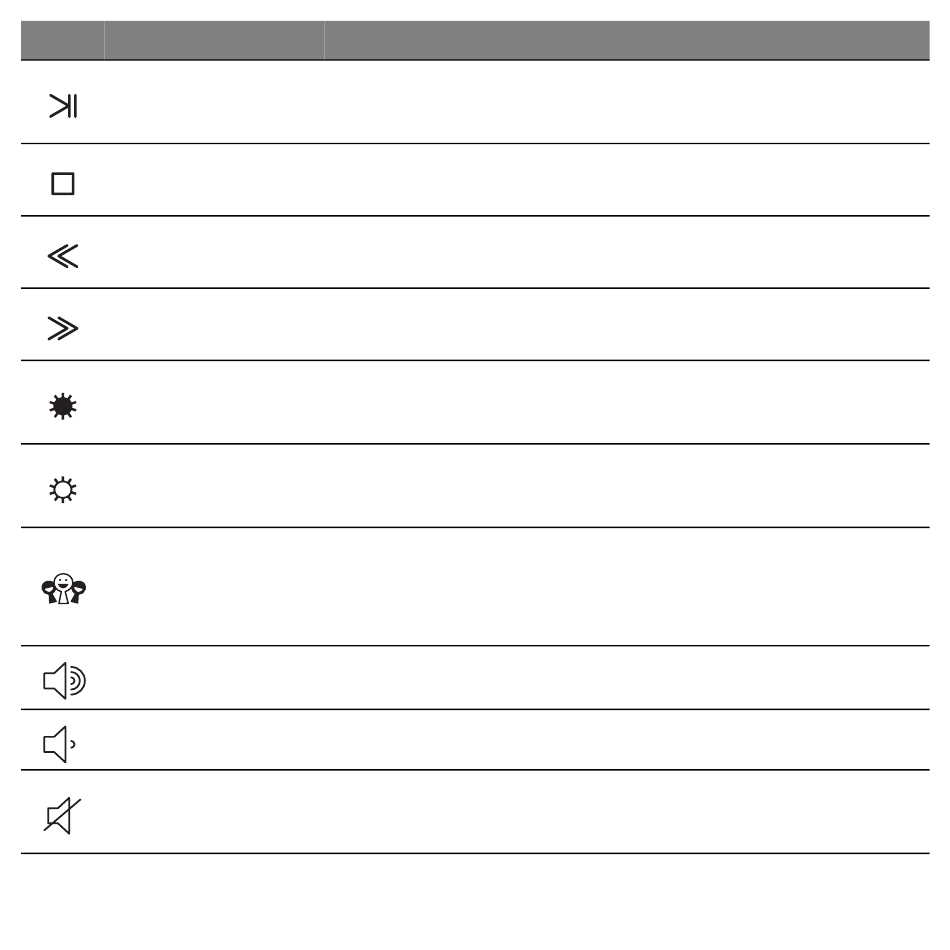
Task: Click the volume down speaker icon
Action: pyautogui.click(x=59, y=744)
